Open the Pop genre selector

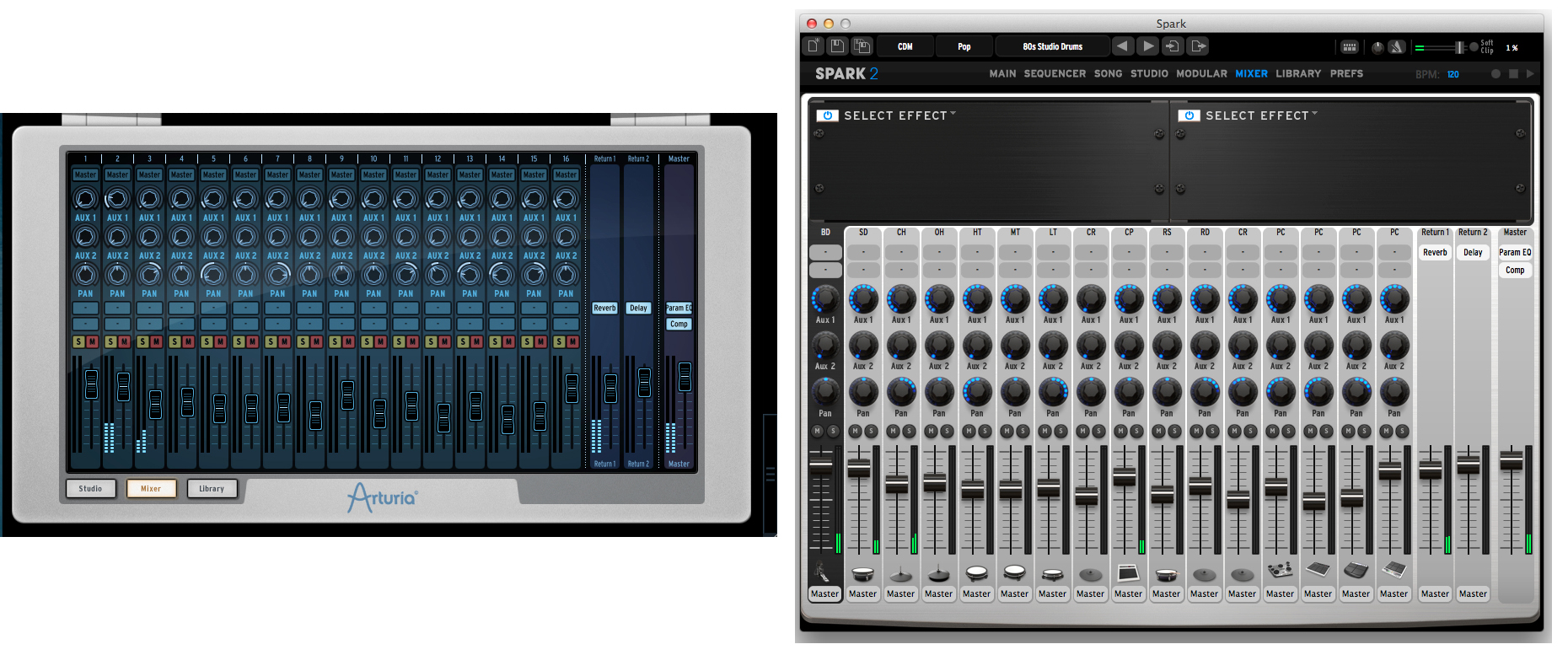click(964, 46)
